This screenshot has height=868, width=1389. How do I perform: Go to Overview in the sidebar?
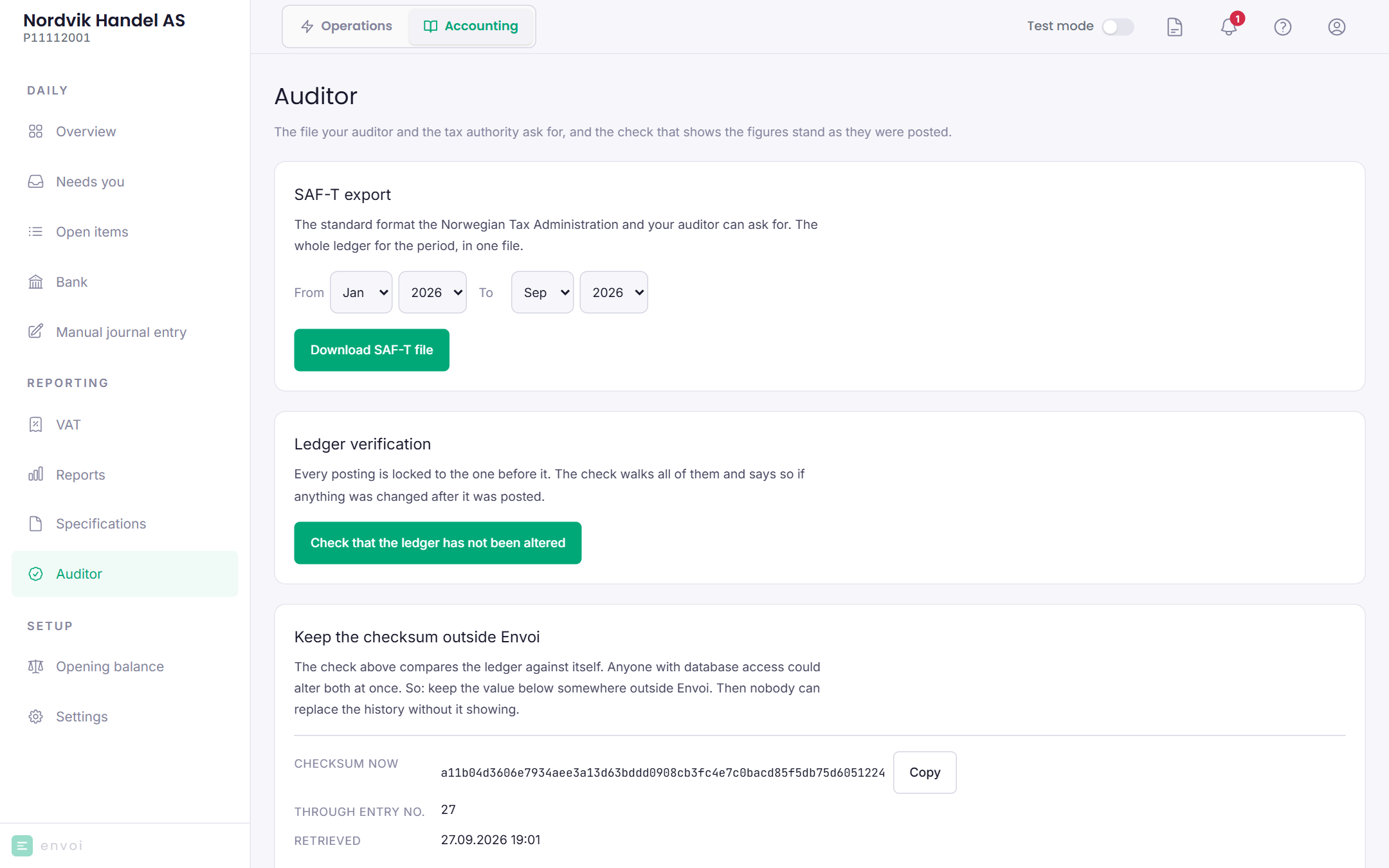click(x=125, y=131)
